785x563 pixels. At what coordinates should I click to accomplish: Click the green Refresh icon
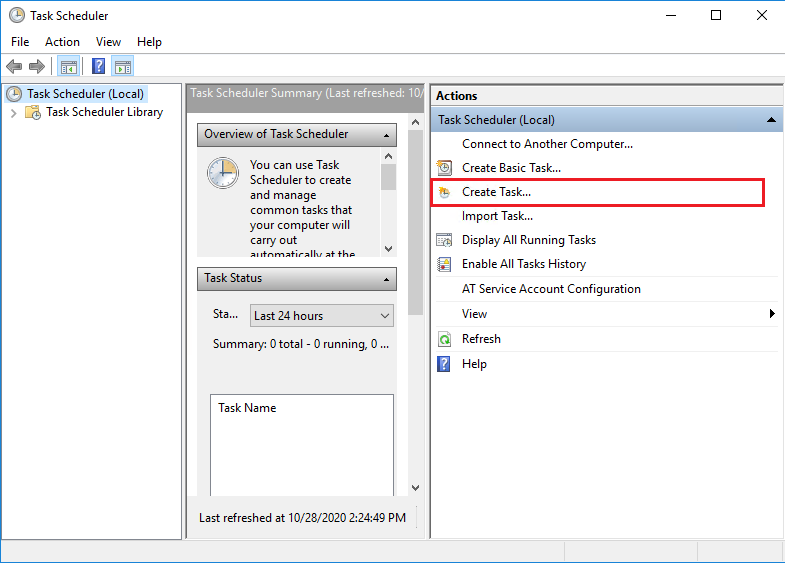coord(444,339)
